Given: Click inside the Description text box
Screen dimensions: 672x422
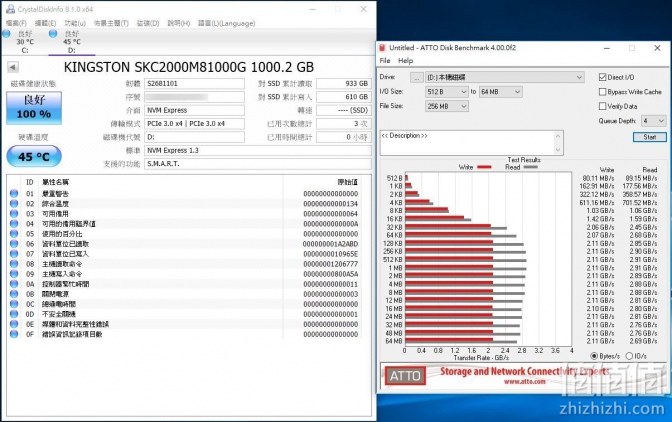Looking at the screenshot, I should pos(467,143).
